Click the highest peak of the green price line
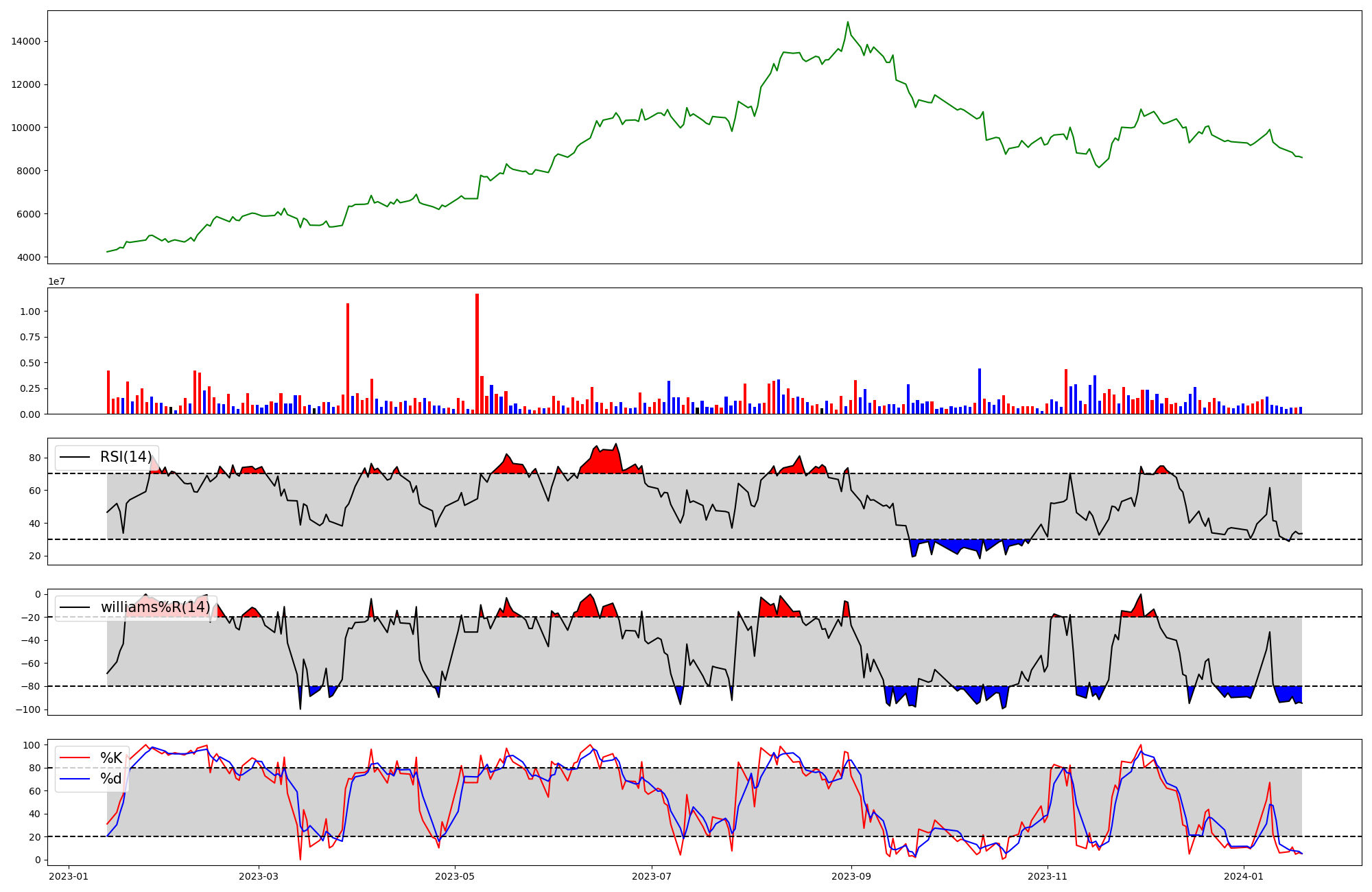 [847, 22]
